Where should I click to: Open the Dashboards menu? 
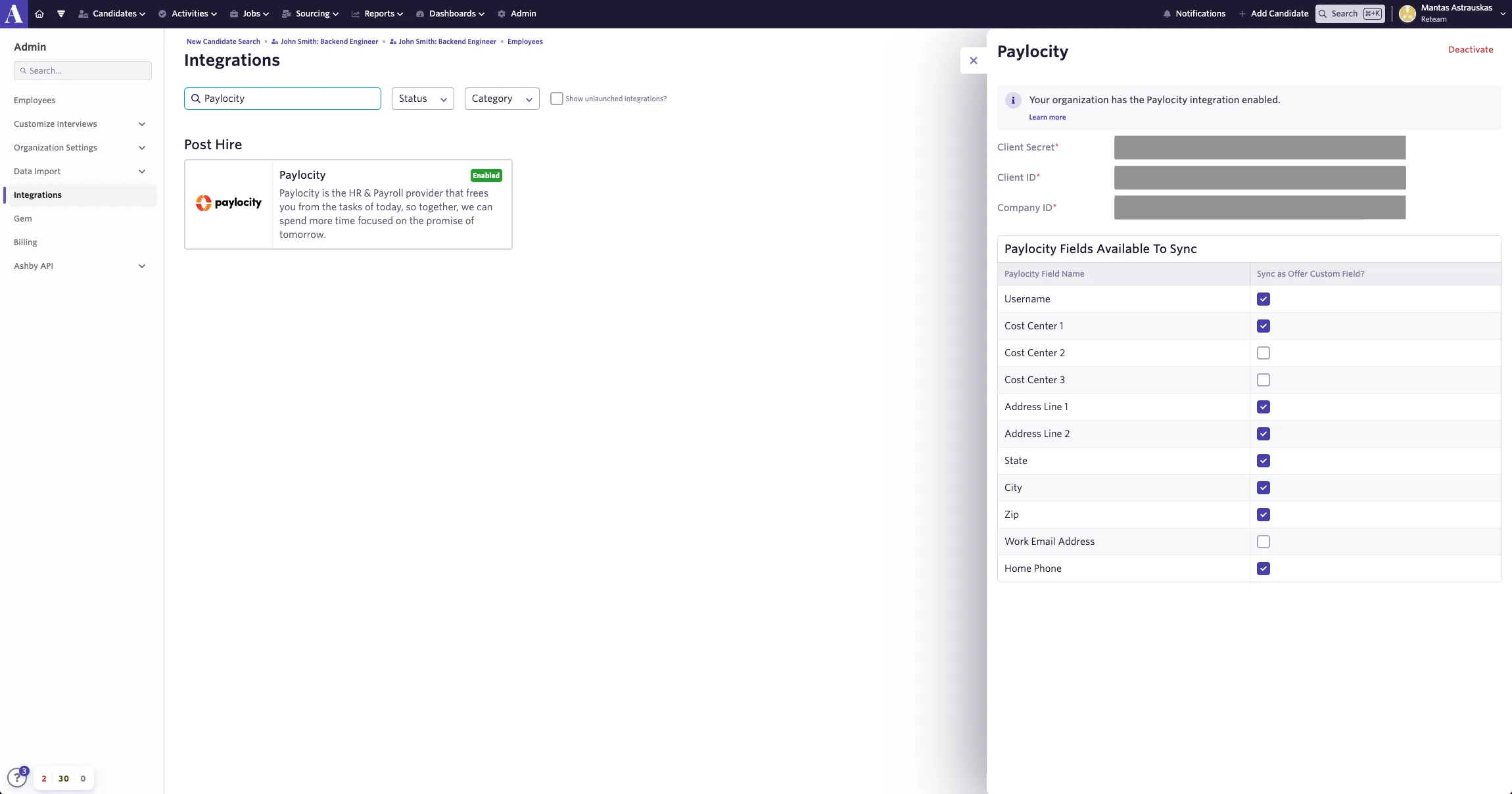pyautogui.click(x=450, y=14)
